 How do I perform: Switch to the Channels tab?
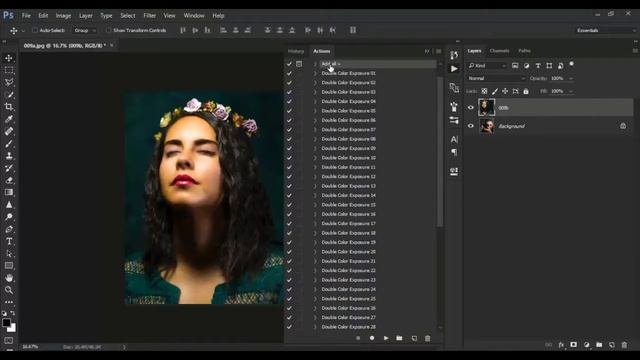[499, 51]
